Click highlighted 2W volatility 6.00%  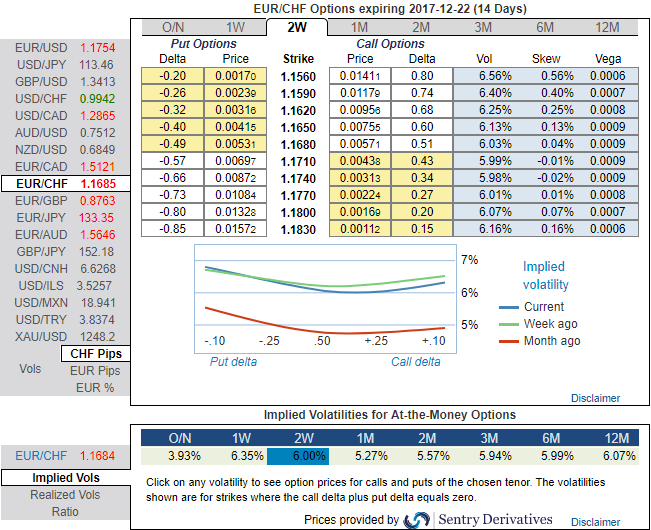298,456
